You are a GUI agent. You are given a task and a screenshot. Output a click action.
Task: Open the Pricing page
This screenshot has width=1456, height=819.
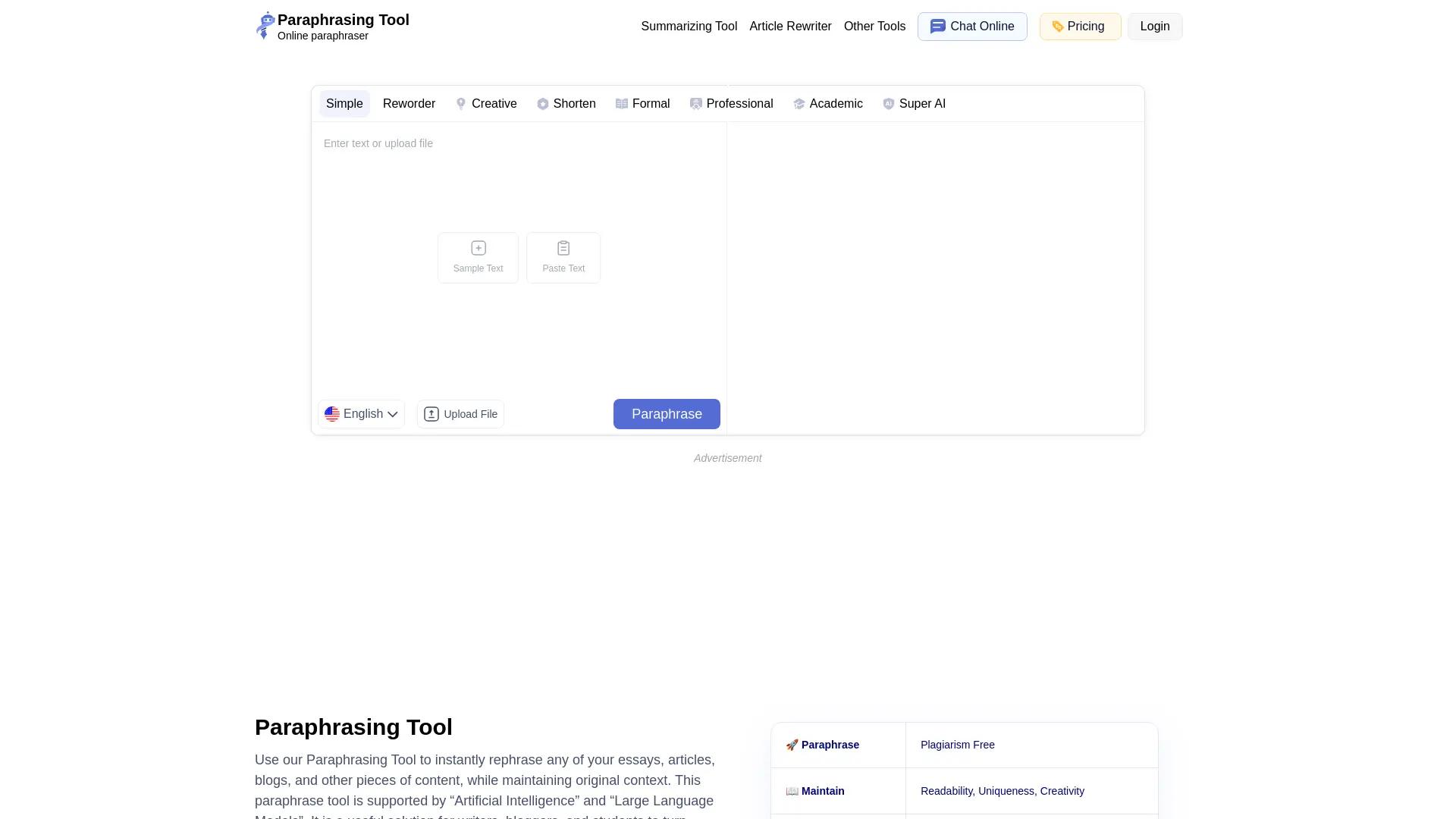(1080, 26)
